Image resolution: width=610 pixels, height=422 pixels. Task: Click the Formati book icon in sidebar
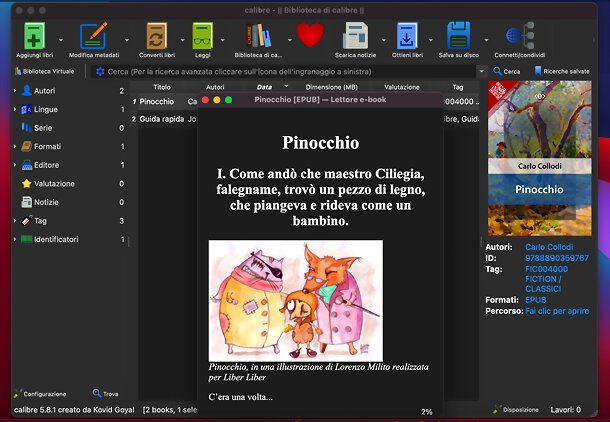point(26,146)
